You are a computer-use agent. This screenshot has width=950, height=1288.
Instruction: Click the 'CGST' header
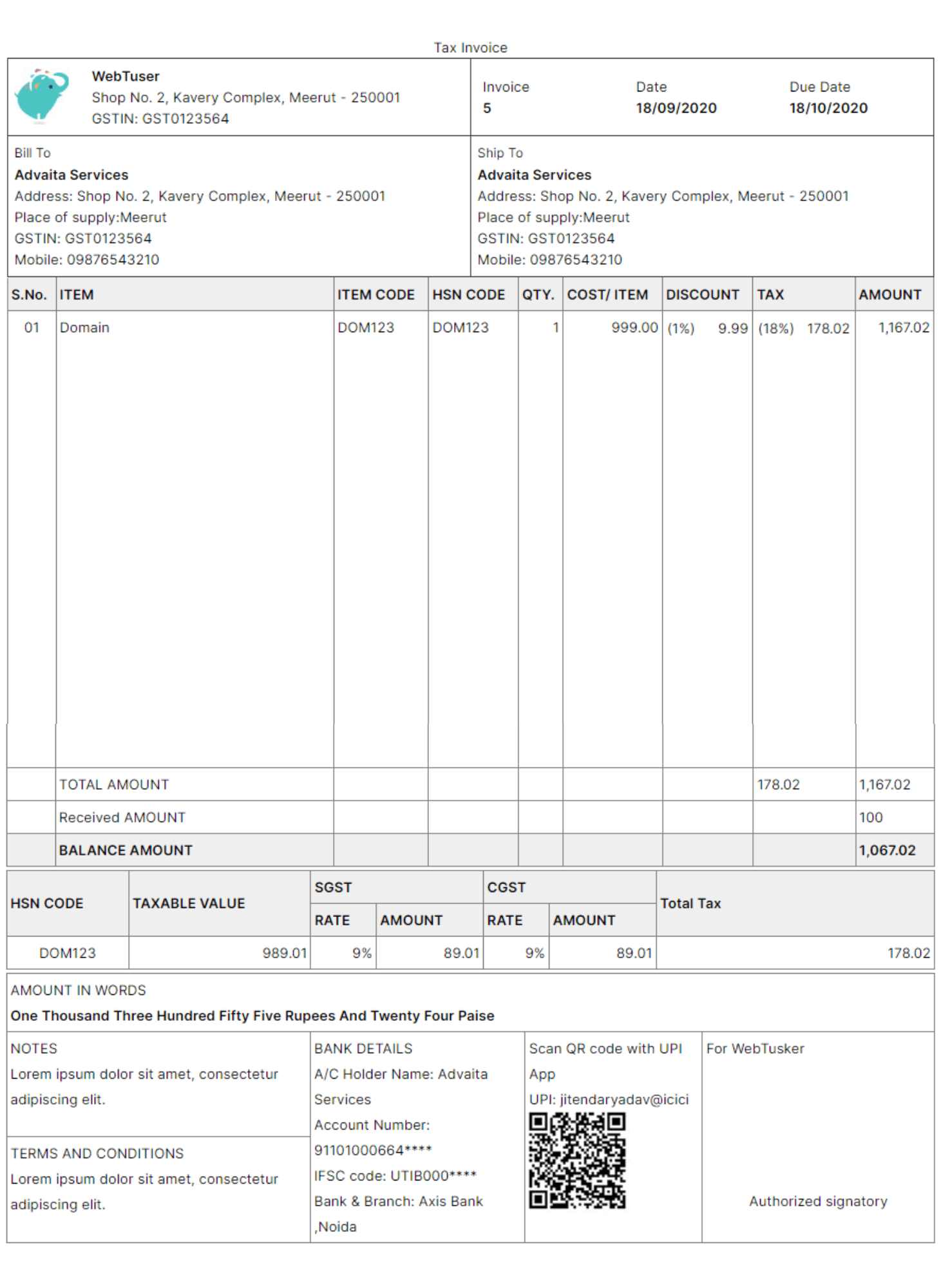pos(506,888)
